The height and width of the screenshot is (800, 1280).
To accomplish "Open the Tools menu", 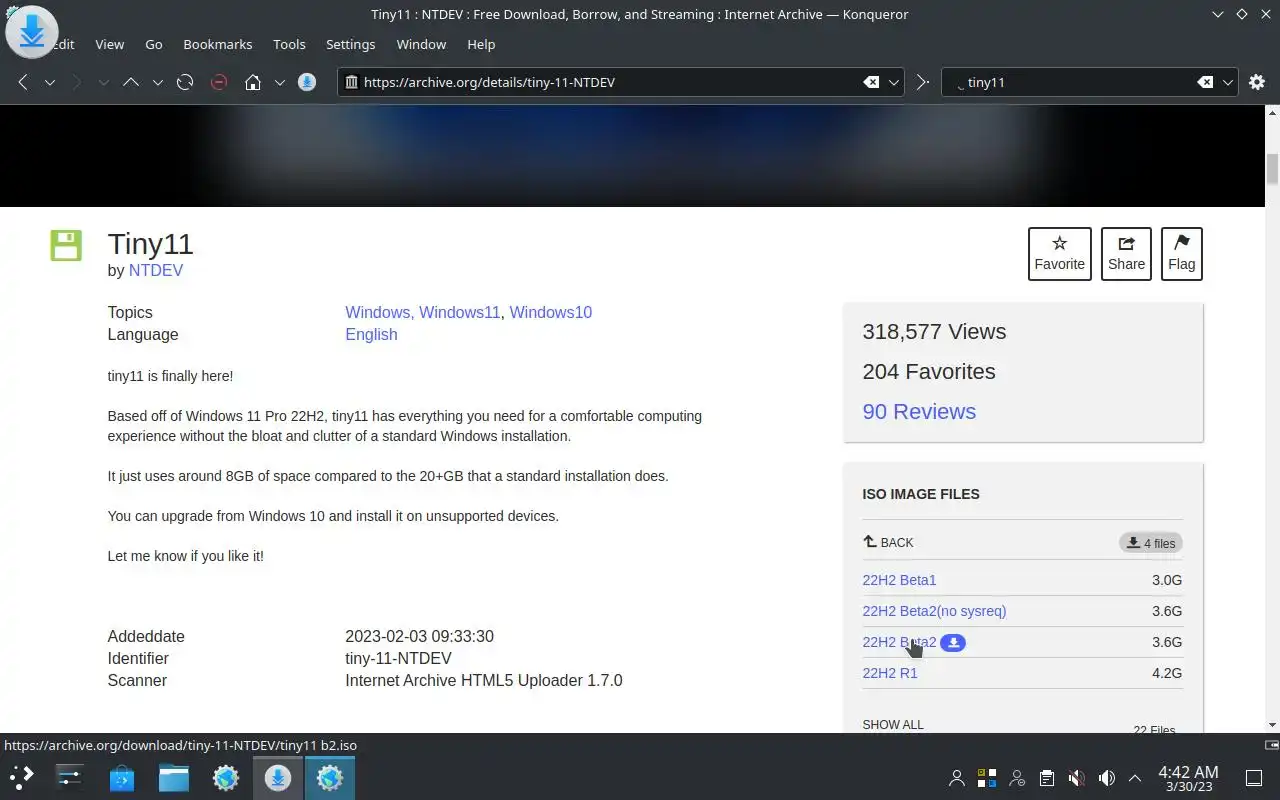I will pos(289,44).
